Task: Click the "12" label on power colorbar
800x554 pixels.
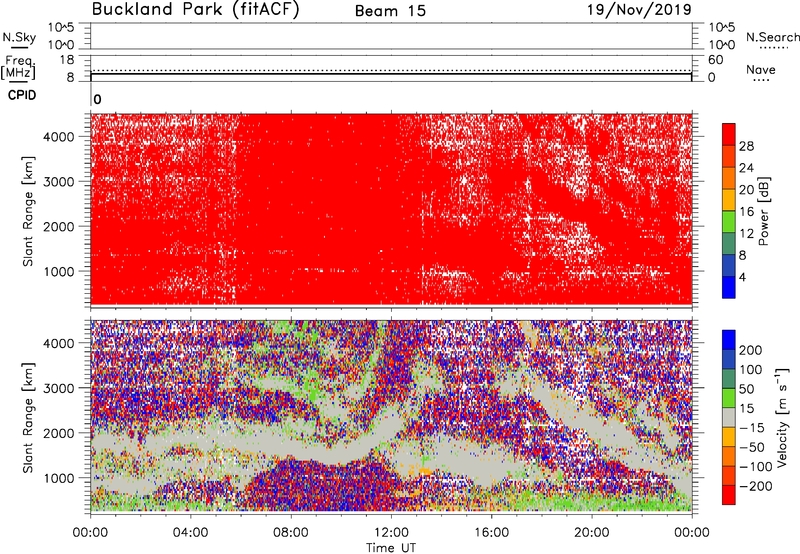Action: click(746, 234)
